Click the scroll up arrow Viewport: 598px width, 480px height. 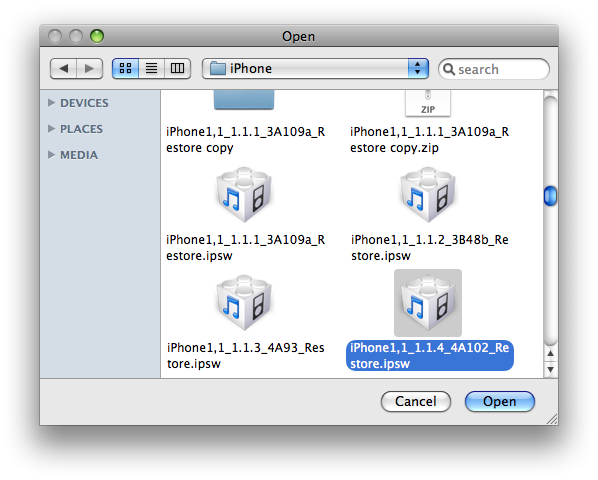550,353
